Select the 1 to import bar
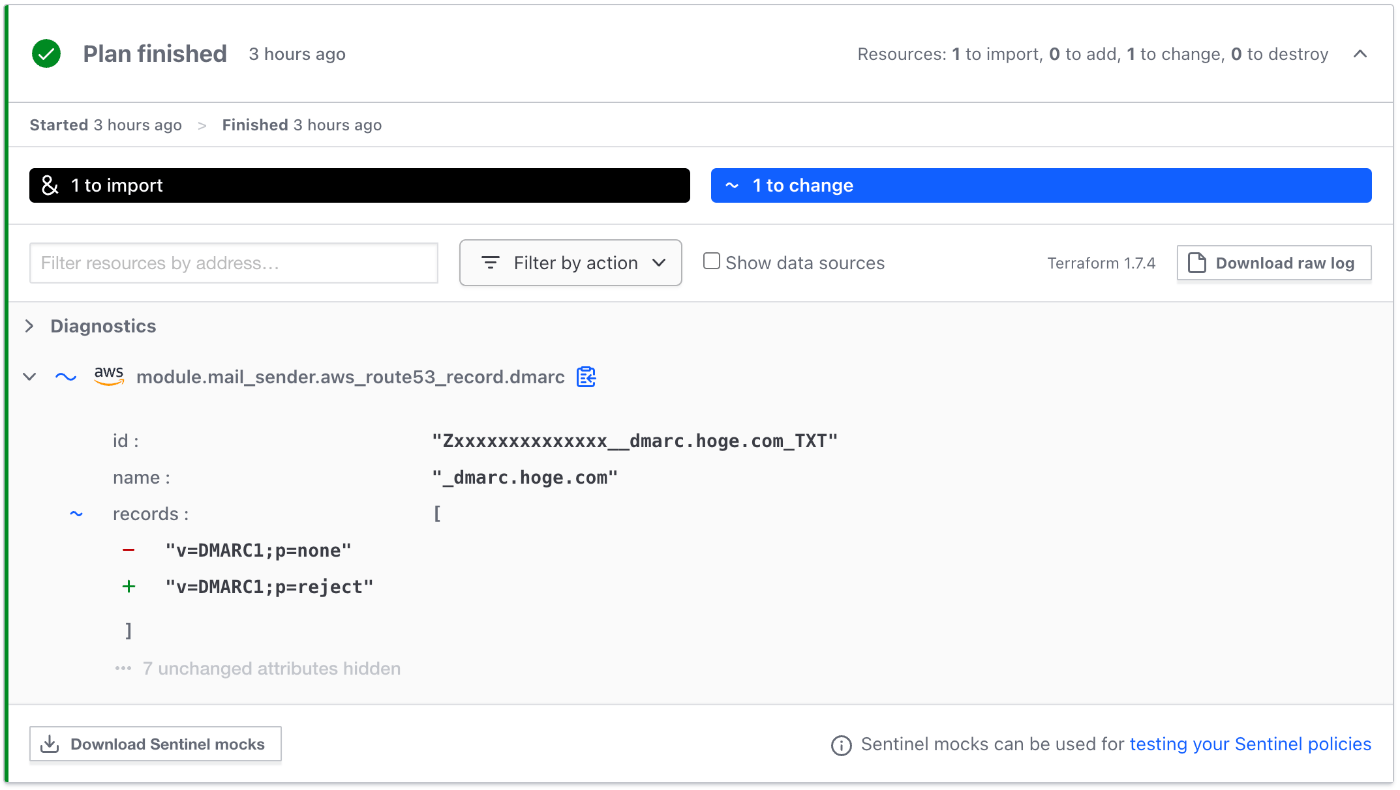 (359, 185)
